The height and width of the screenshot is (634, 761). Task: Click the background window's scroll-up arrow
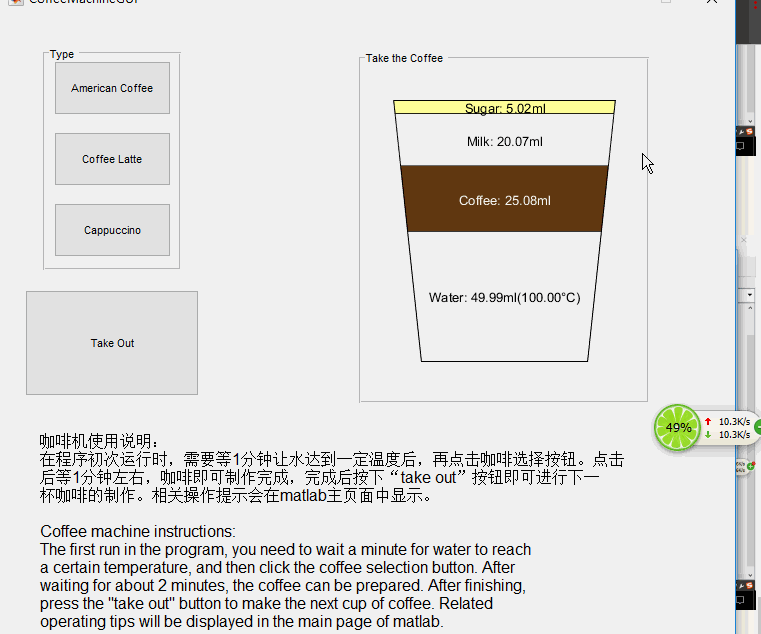(x=750, y=308)
